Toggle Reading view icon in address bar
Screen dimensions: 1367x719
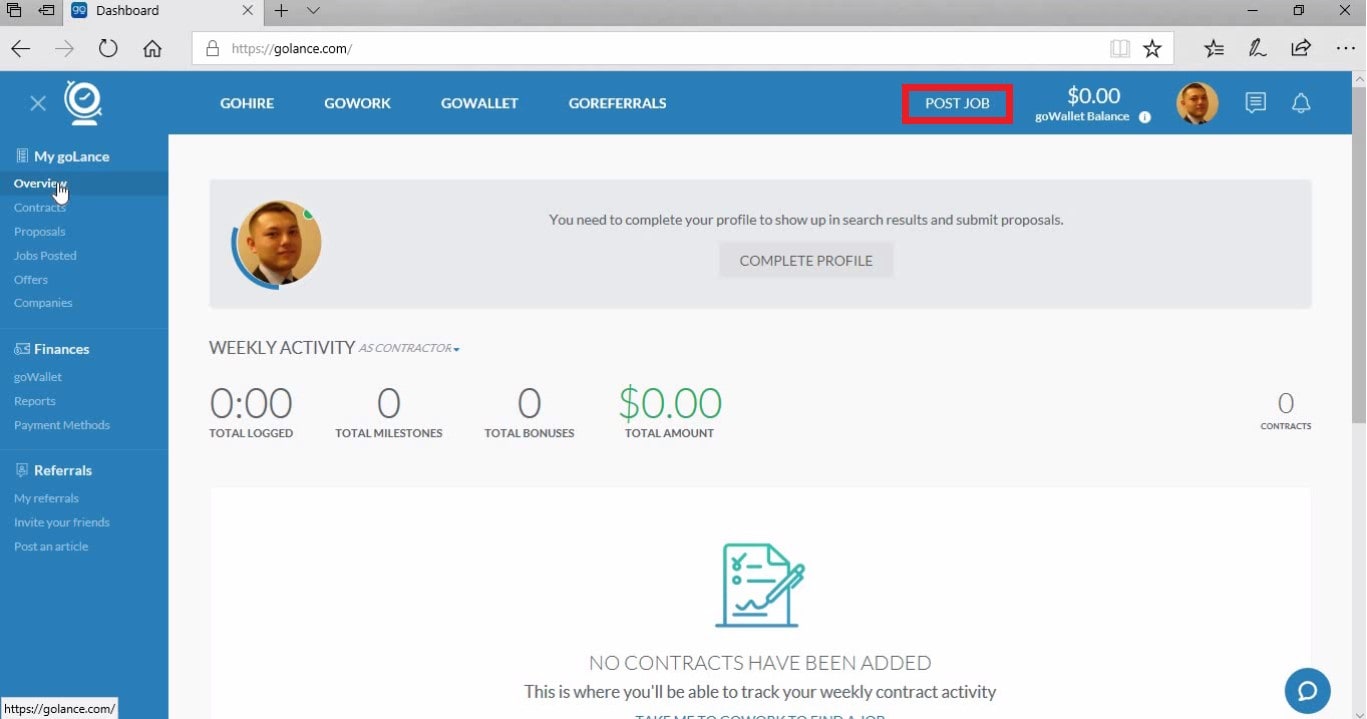(x=1119, y=48)
